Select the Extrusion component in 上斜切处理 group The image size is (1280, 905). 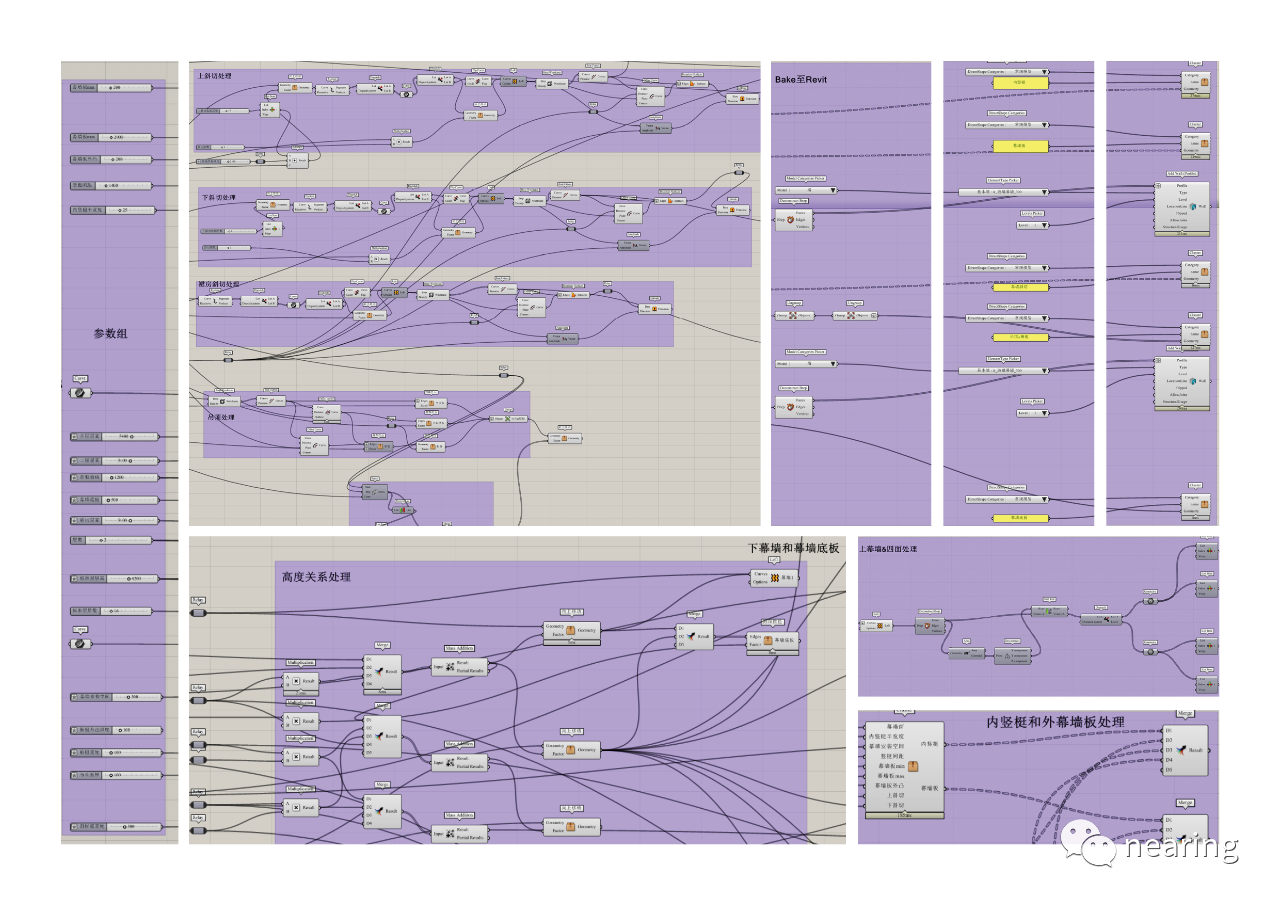tap(742, 99)
